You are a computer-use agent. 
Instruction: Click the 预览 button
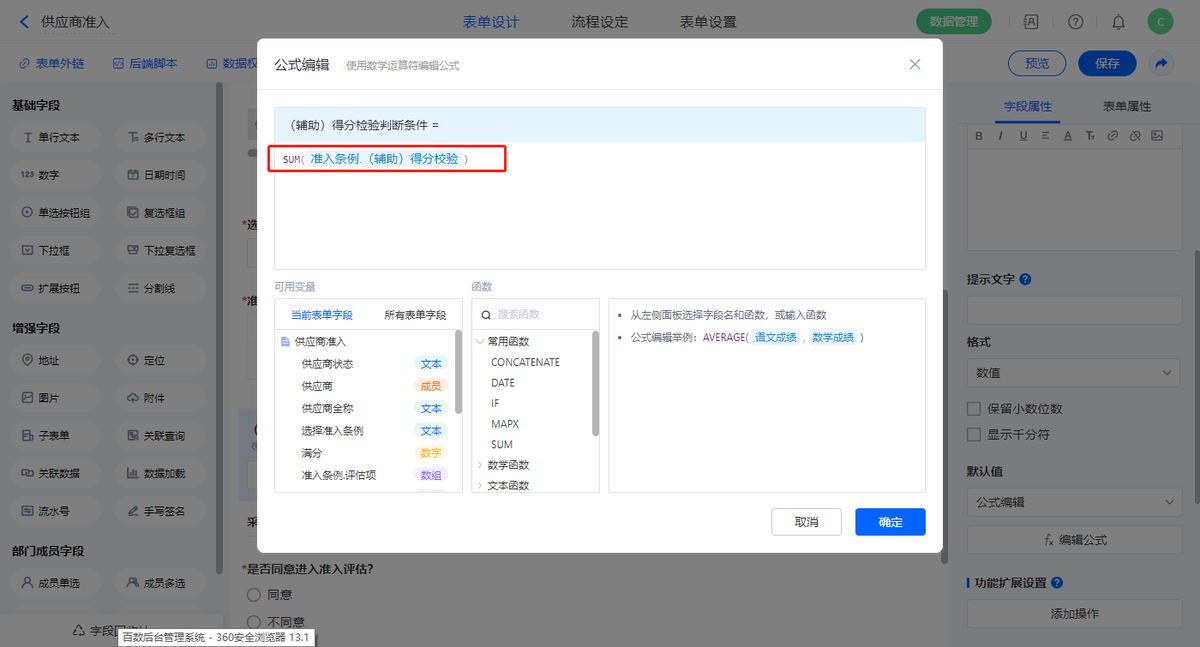[x=1038, y=63]
